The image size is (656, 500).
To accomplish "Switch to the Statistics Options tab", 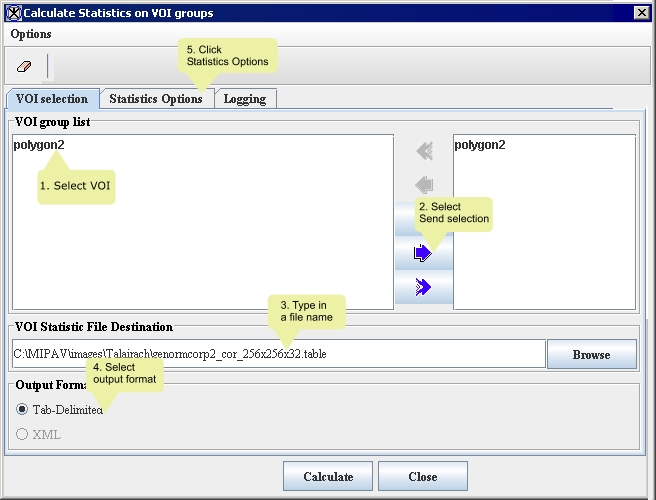I will click(x=156, y=99).
